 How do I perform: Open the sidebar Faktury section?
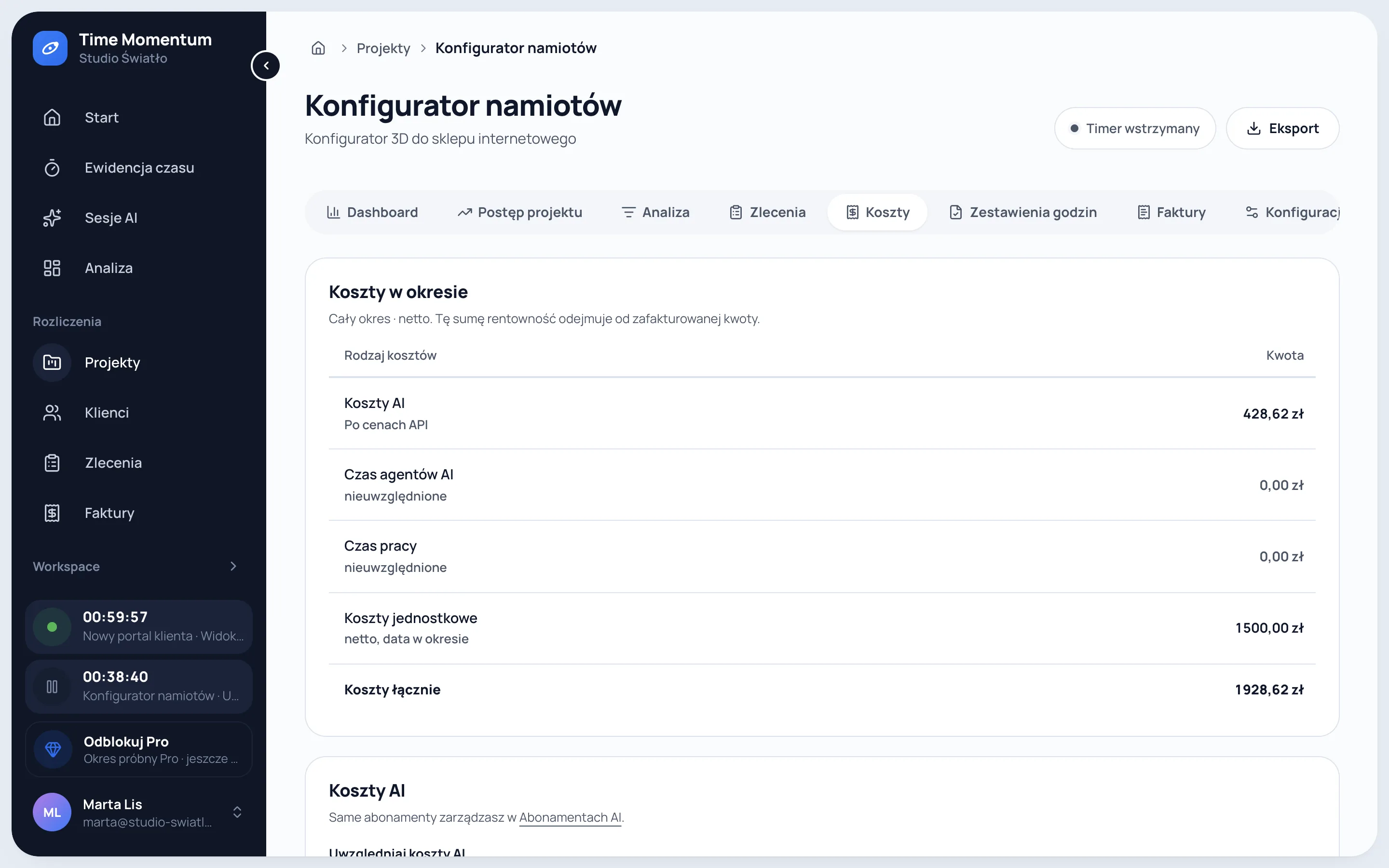click(x=139, y=513)
